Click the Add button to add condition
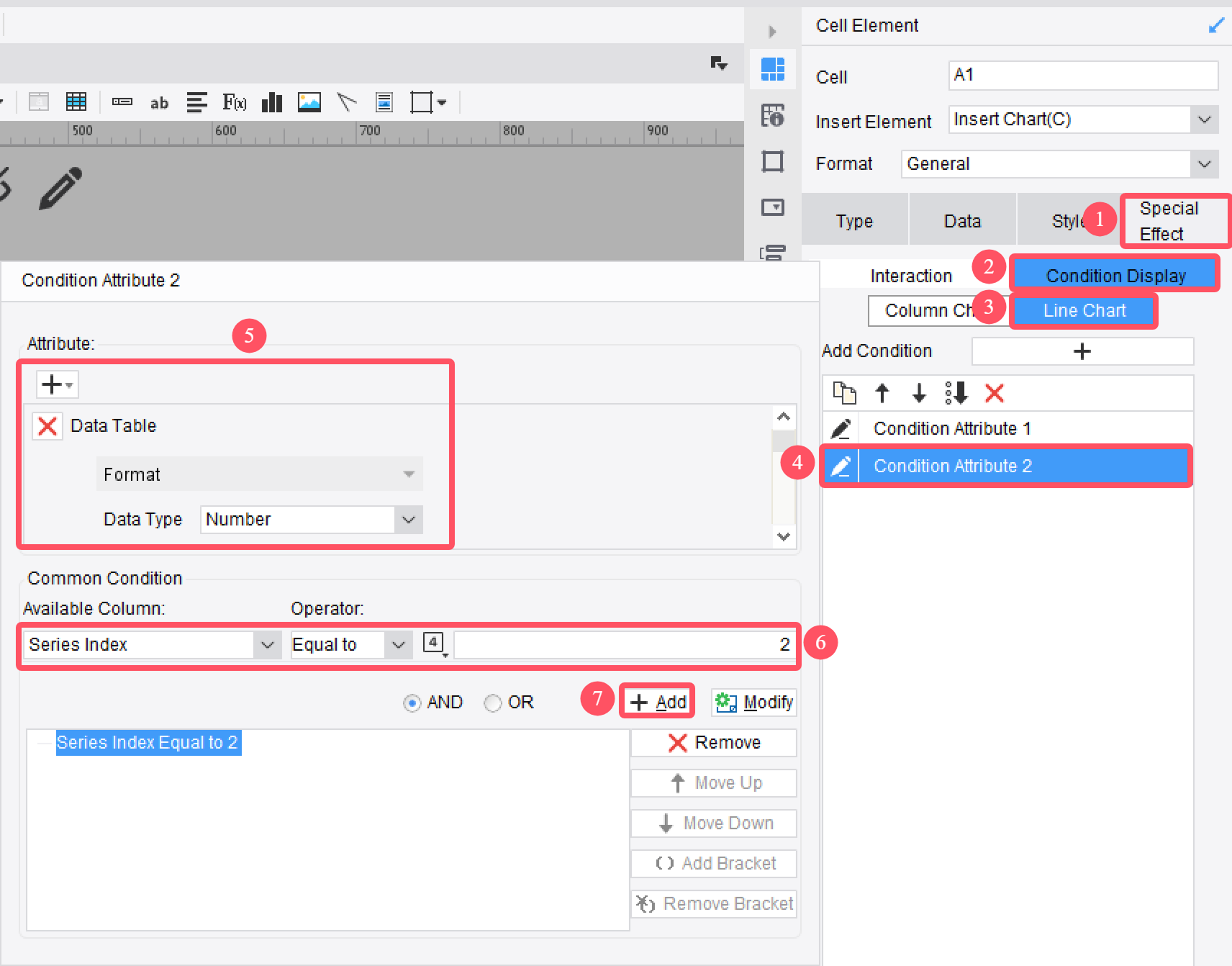The image size is (1232, 966). pos(658,702)
